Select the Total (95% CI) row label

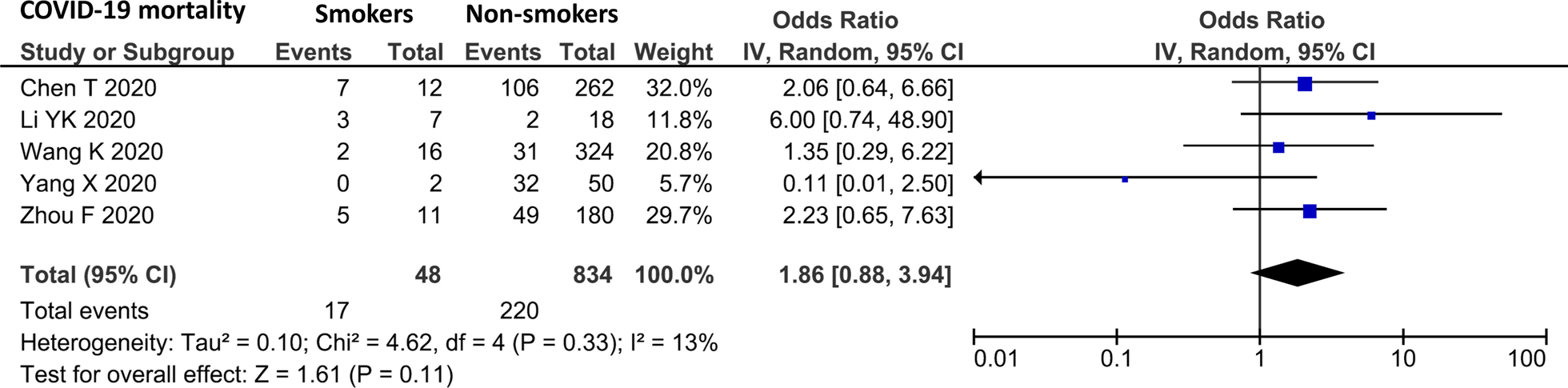pos(98,275)
